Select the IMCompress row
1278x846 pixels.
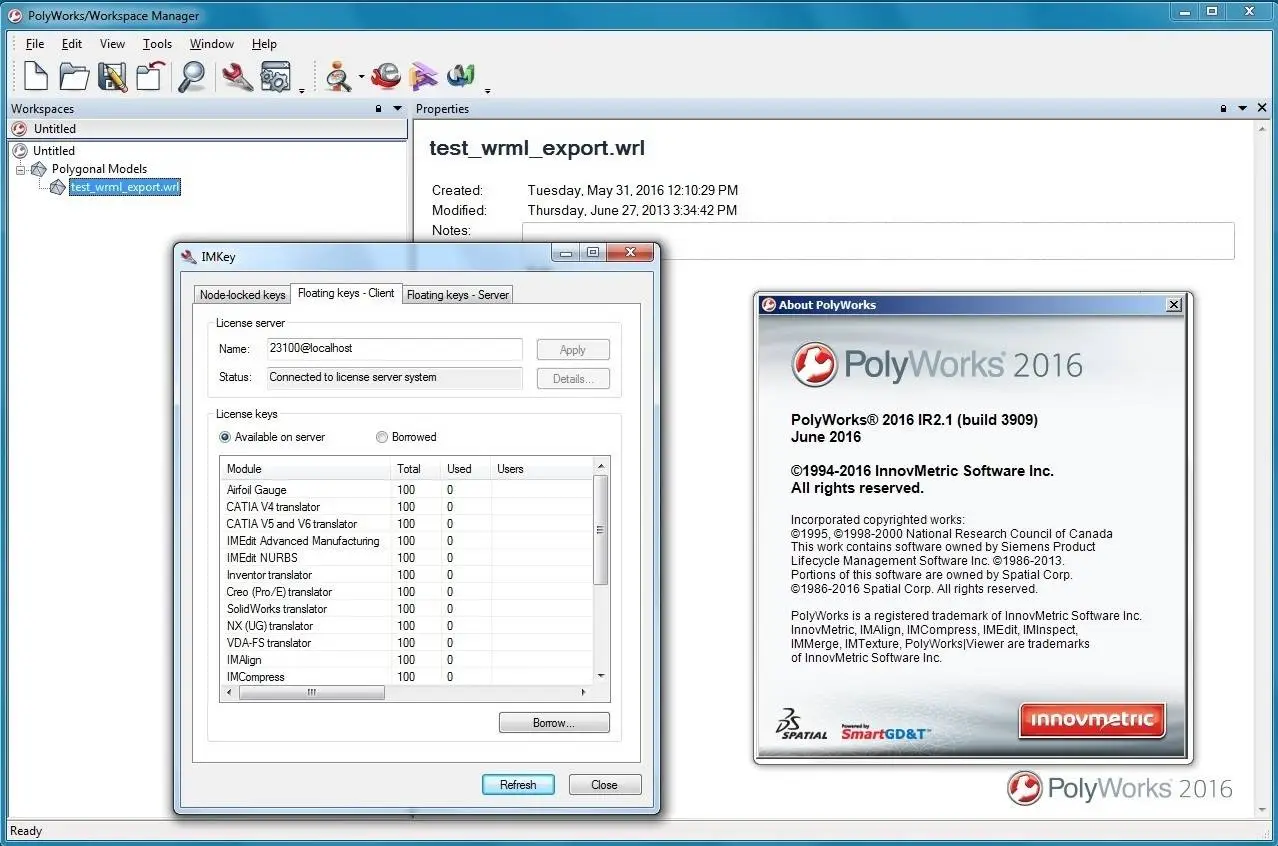click(407, 677)
